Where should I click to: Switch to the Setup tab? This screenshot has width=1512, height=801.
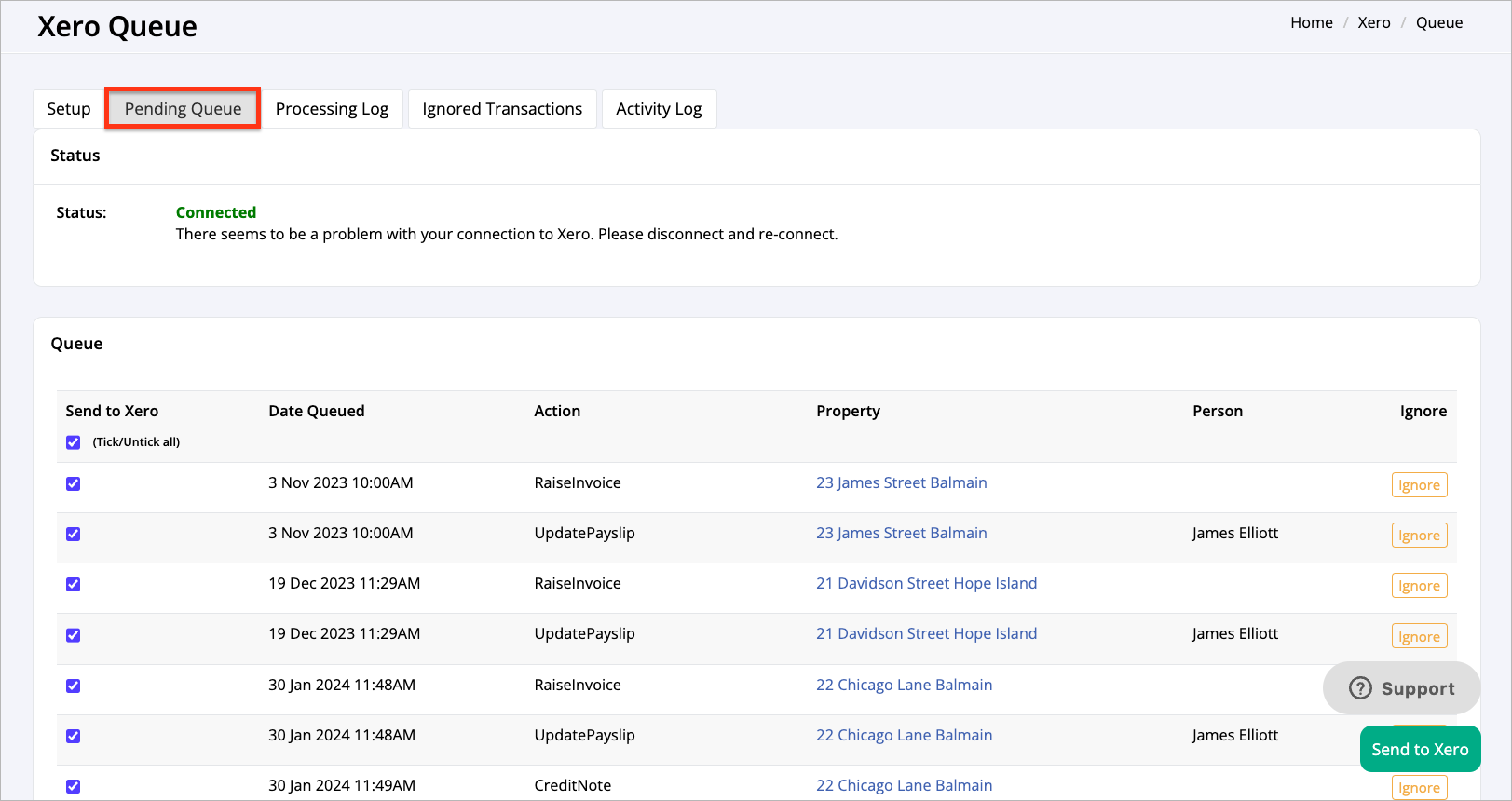(x=69, y=109)
